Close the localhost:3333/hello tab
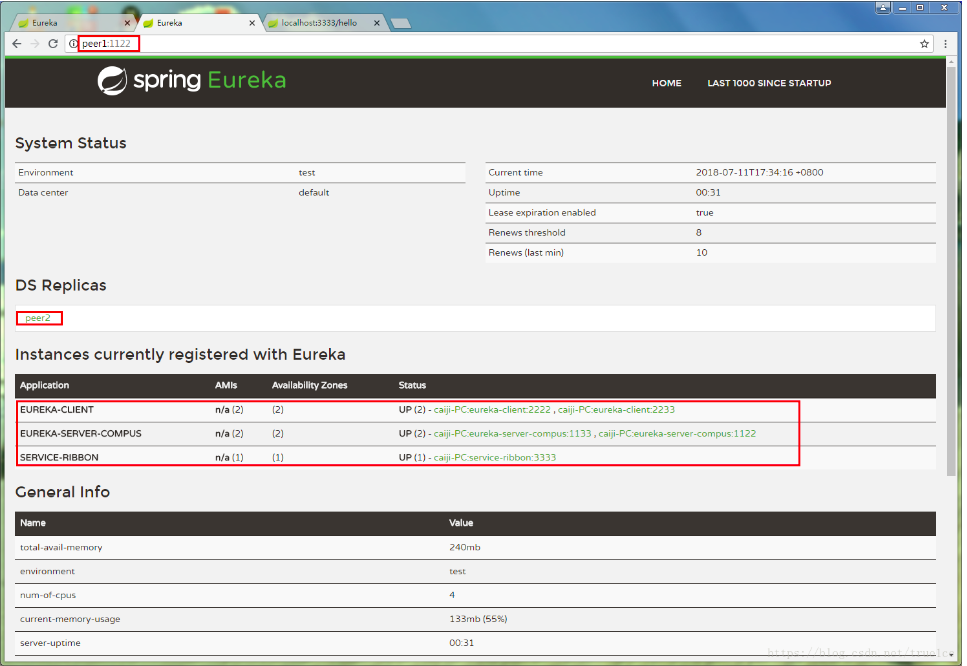 (377, 23)
